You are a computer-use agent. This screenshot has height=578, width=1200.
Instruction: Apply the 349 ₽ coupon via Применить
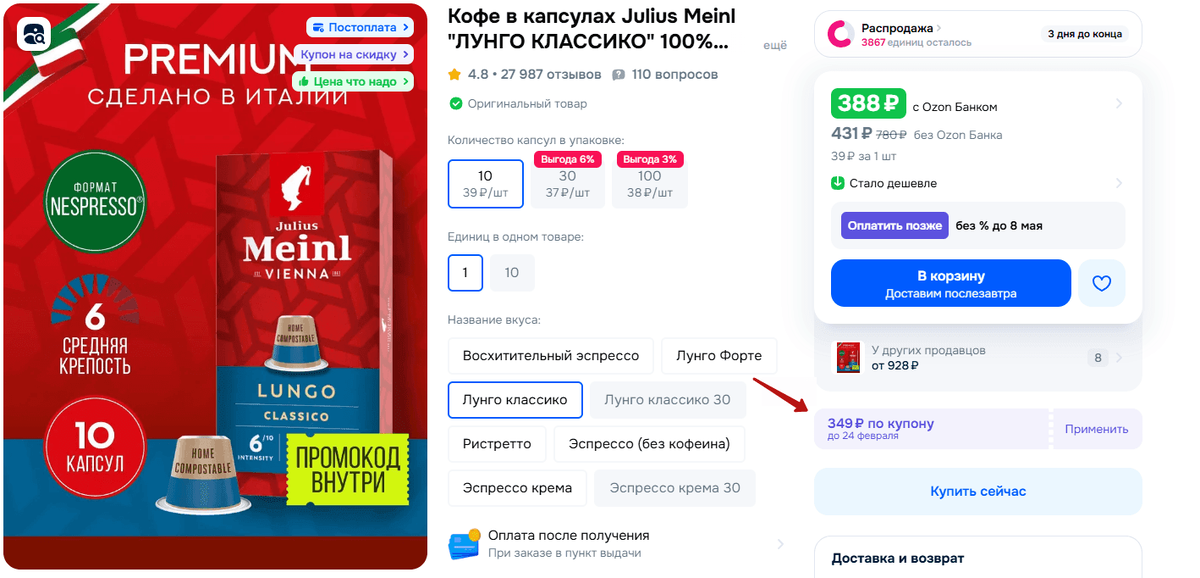[x=1096, y=429]
